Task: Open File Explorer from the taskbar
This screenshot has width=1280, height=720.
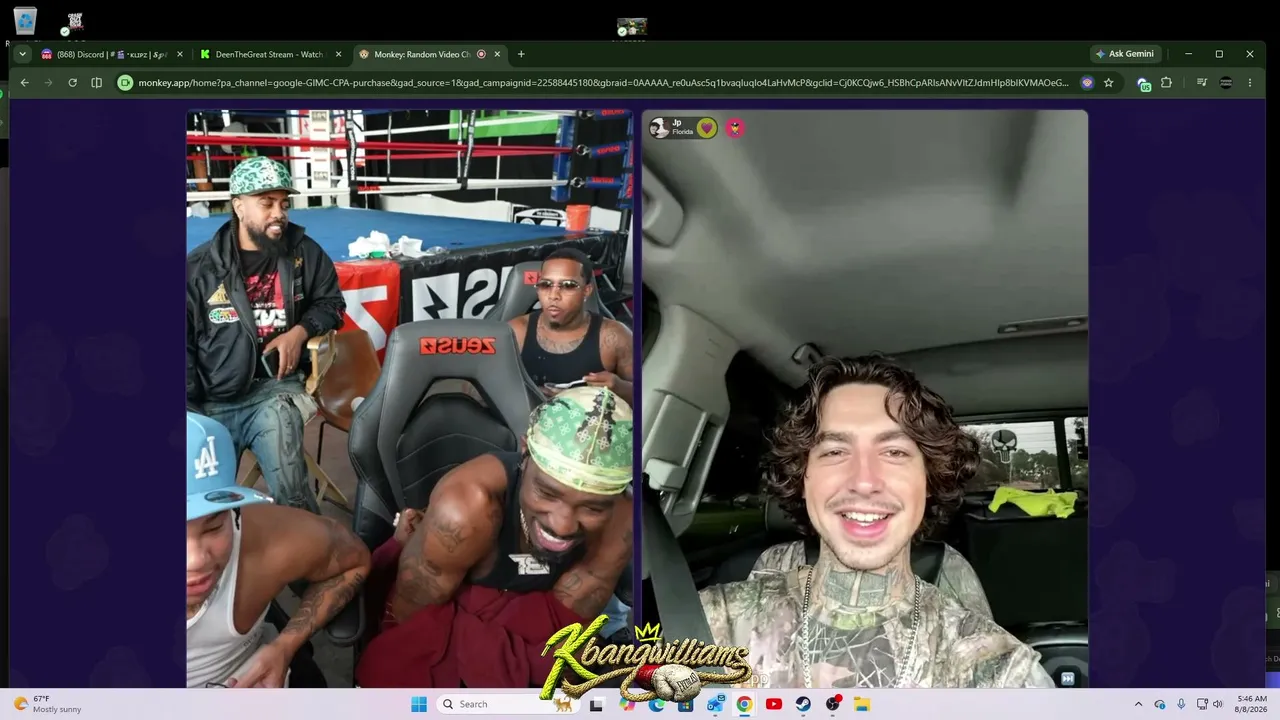Action: click(x=862, y=704)
